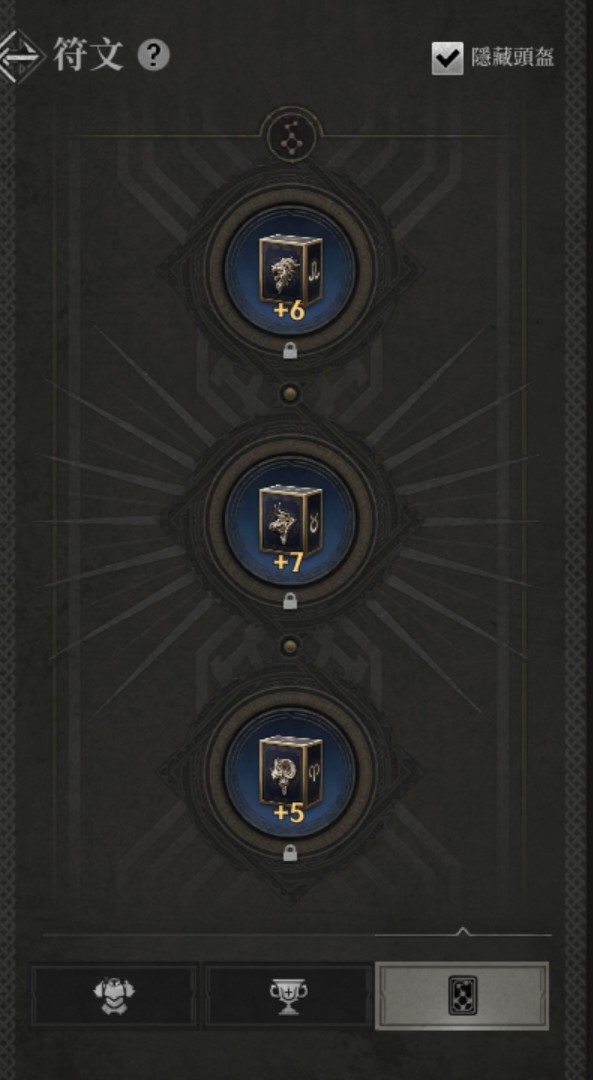This screenshot has height=1080, width=593.
Task: Click the lock under the +5 rune
Action: [x=291, y=853]
